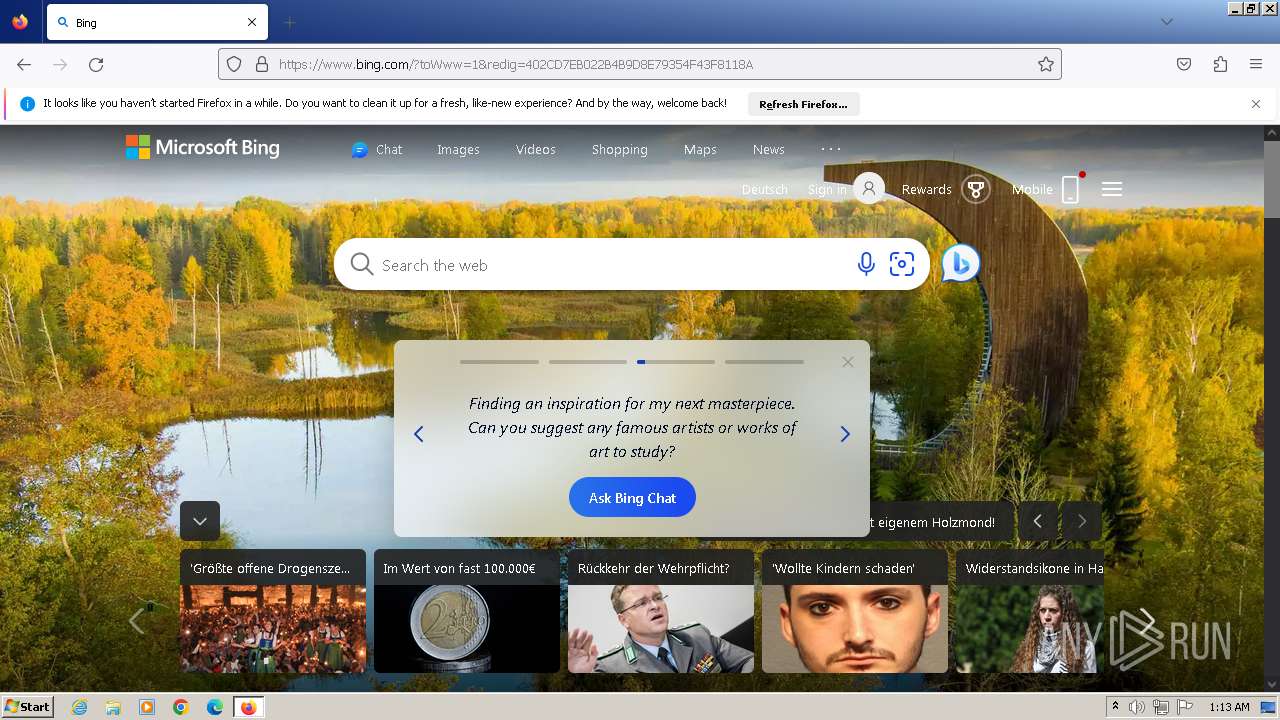This screenshot has width=1280, height=720.
Task: Select the second suggestion progress indicator
Action: coord(588,362)
